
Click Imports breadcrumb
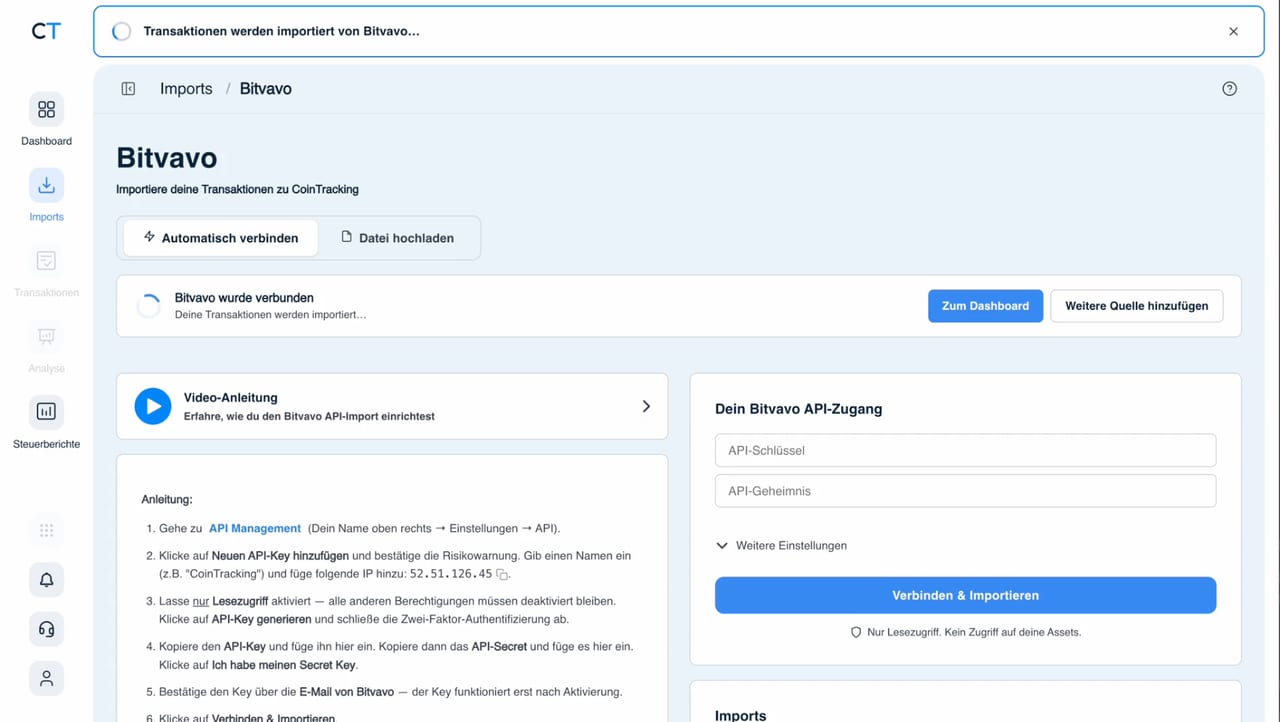coord(186,89)
